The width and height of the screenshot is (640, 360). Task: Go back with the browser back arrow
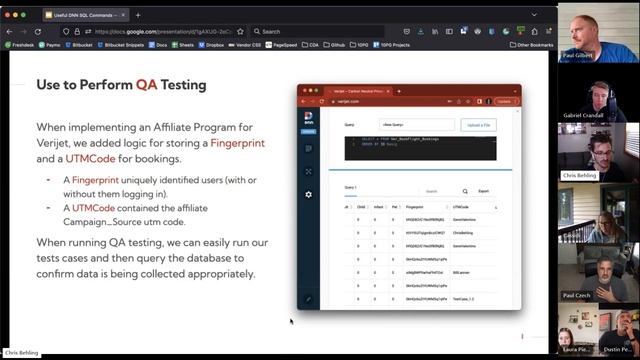9,31
